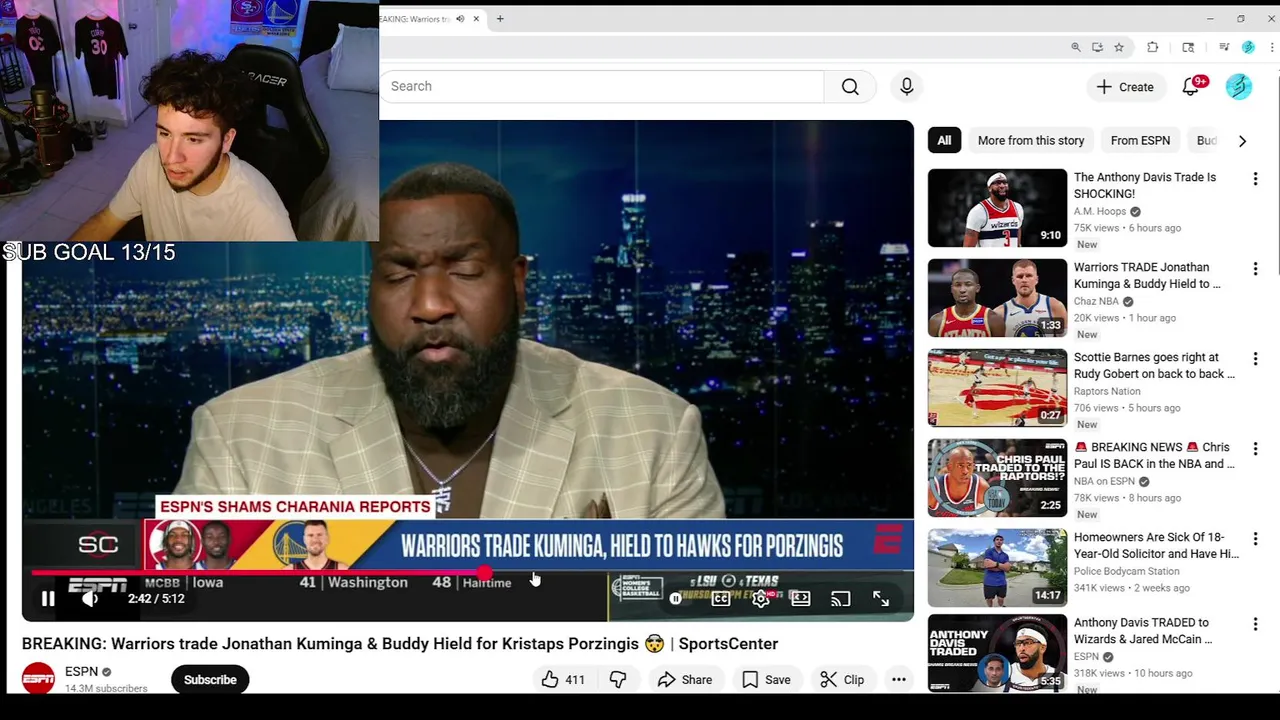Bookmark this page with the star

coord(1119,47)
